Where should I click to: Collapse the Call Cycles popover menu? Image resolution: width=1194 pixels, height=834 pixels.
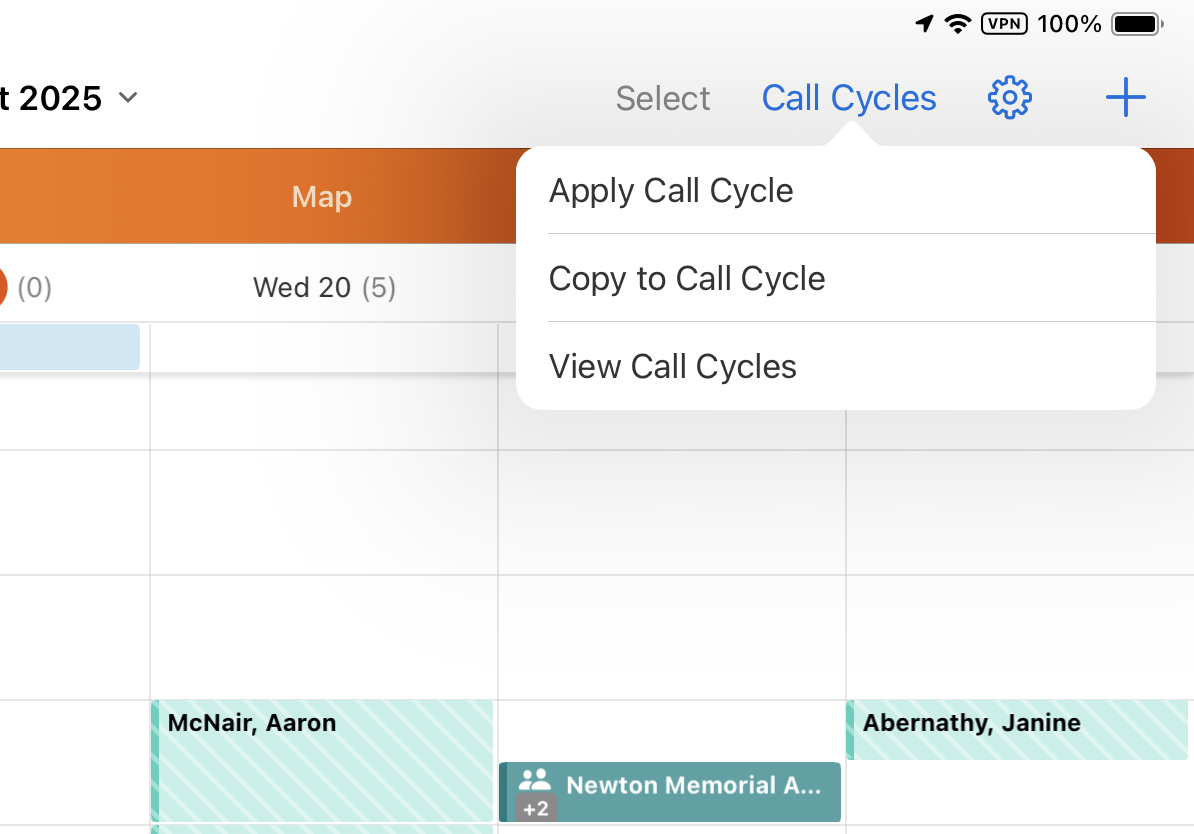tap(849, 98)
